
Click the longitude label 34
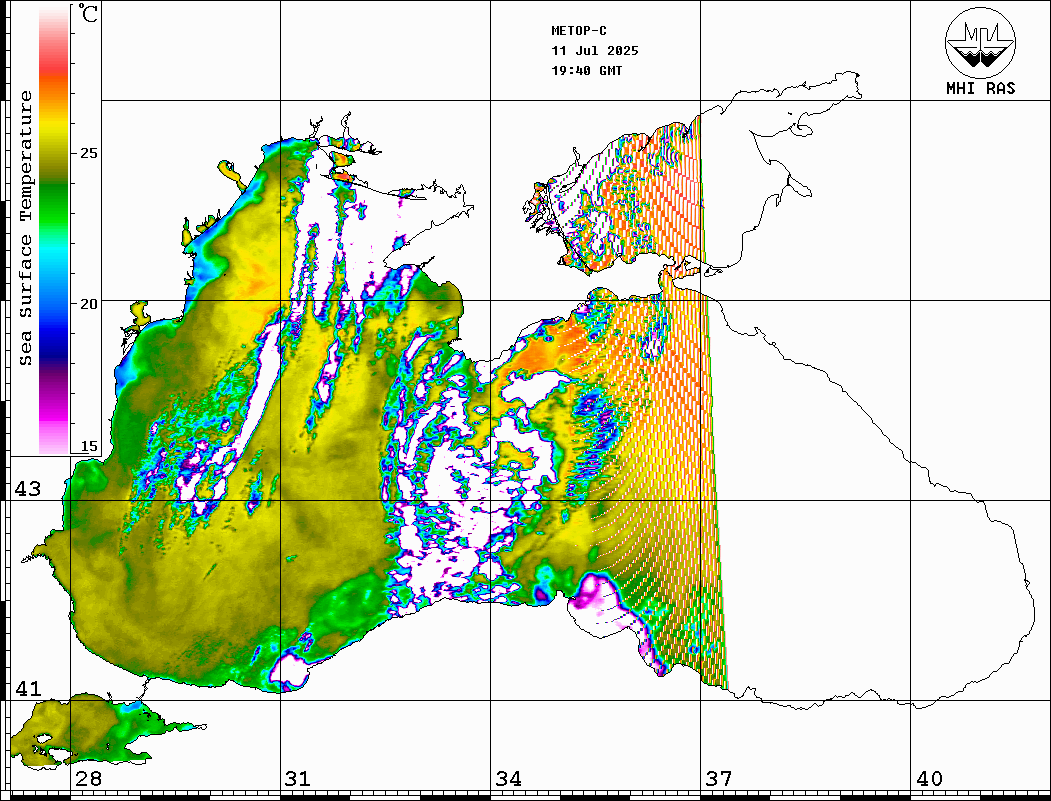click(508, 779)
